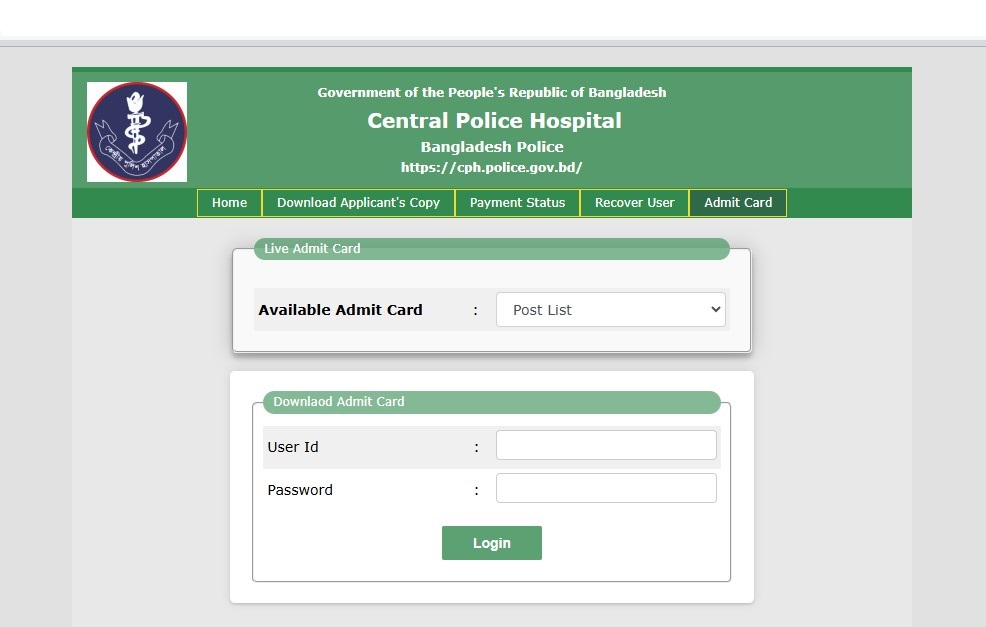The width and height of the screenshot is (986, 627).
Task: Click the Central Police Hospital title
Action: [x=494, y=120]
